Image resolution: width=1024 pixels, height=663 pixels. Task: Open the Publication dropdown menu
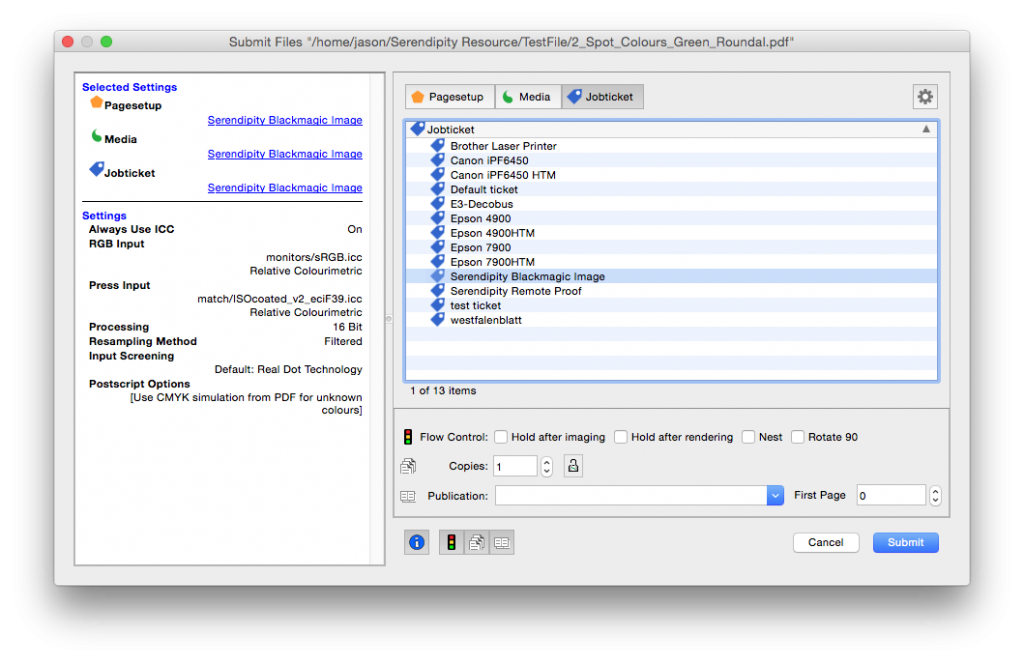click(x=775, y=495)
